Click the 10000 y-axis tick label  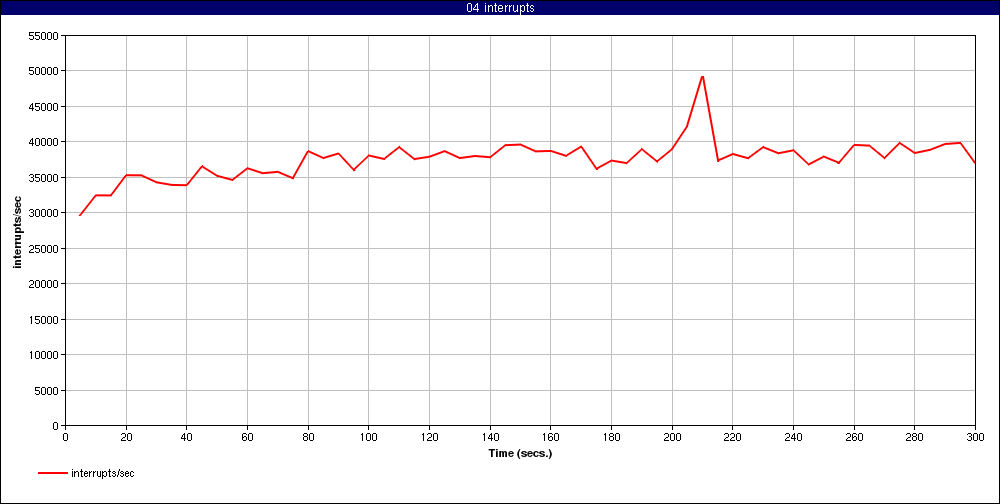pyautogui.click(x=45, y=355)
